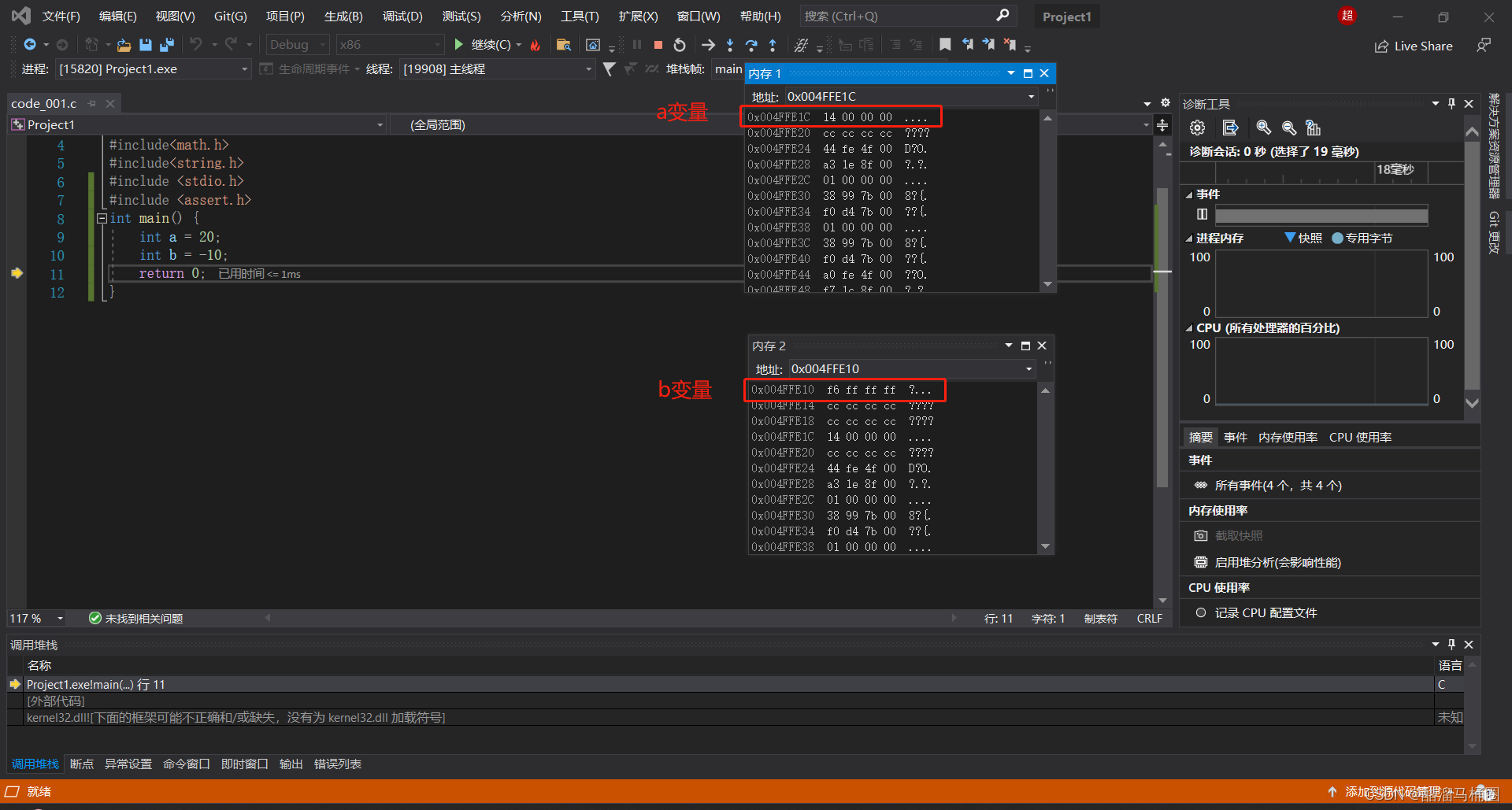1512x810 pixels.
Task: Click the code editor vertical scrollbar
Action: pyautogui.click(x=1162, y=338)
